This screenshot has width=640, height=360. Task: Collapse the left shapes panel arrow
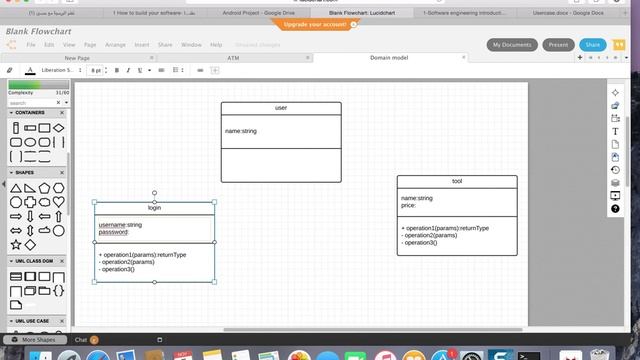tap(4, 184)
